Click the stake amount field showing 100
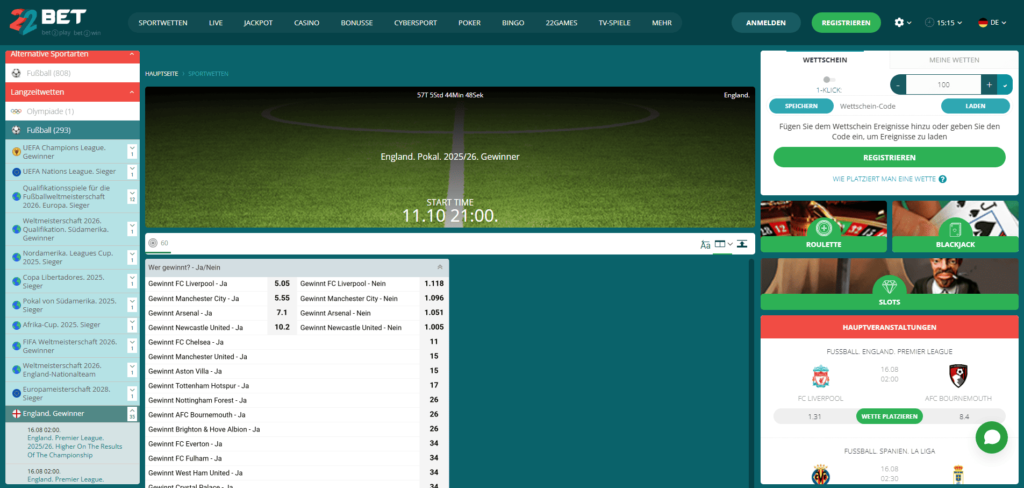This screenshot has height=488, width=1024. (944, 85)
